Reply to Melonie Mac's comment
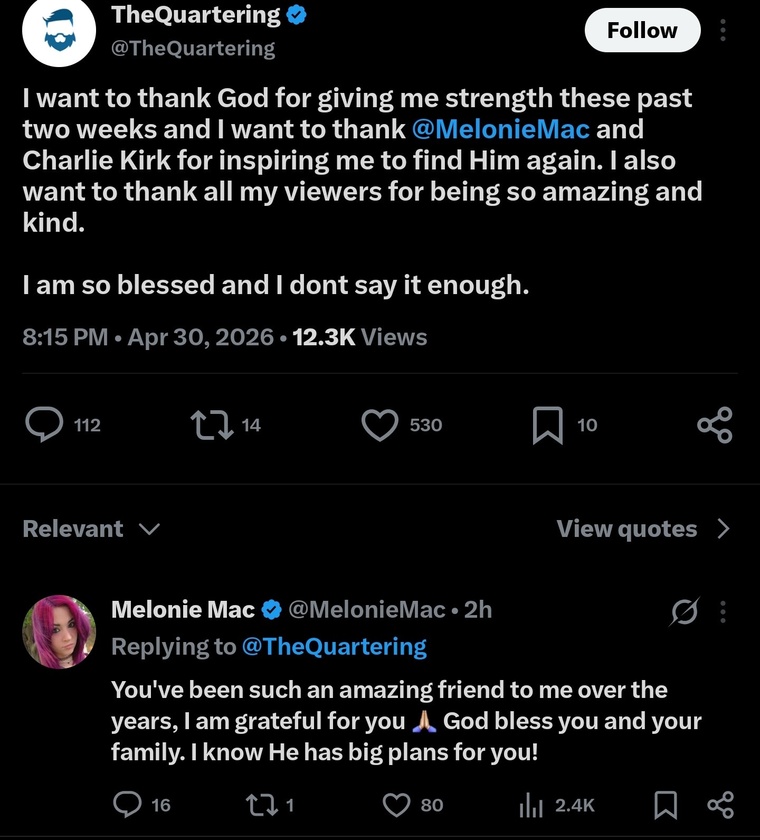Screen dimensions: 760x840 click(x=127, y=805)
